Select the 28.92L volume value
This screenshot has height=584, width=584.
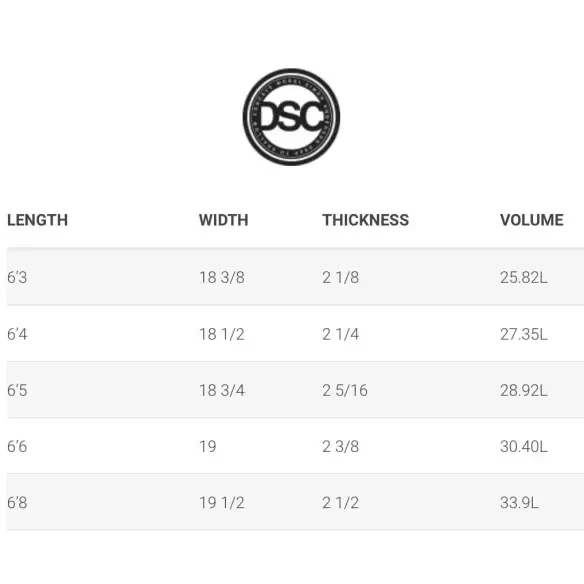[x=524, y=390]
